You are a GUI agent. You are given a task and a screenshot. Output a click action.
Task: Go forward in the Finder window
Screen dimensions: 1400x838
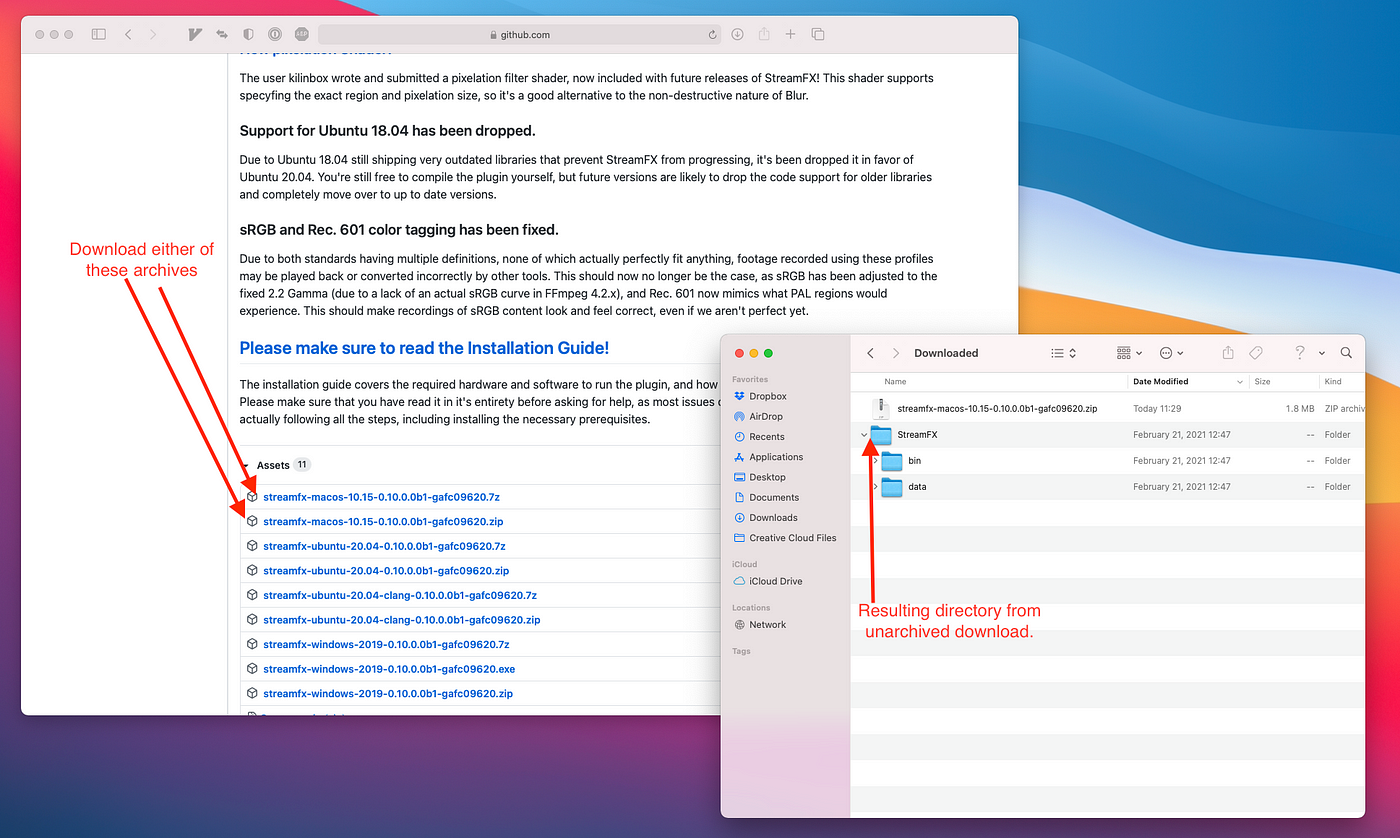tap(895, 353)
